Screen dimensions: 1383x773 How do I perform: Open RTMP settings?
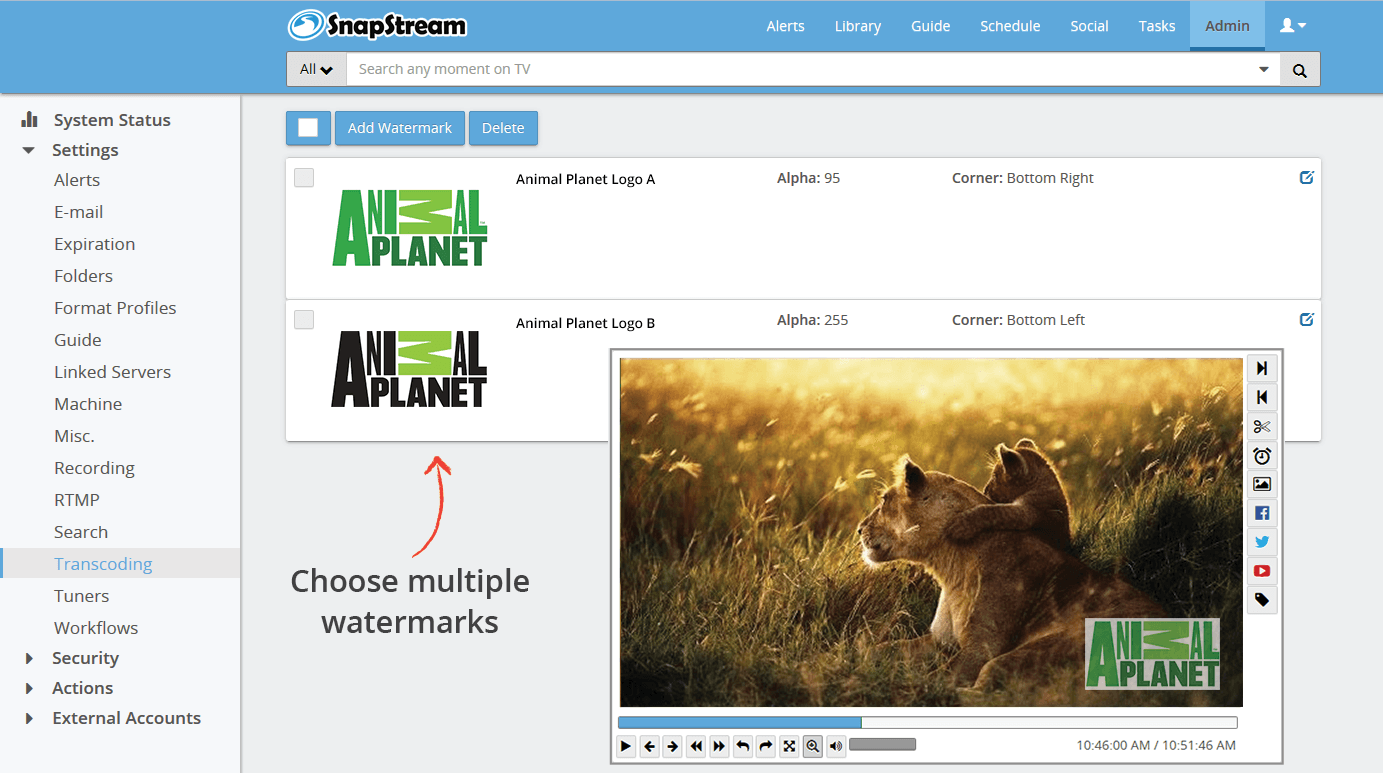[x=77, y=500]
